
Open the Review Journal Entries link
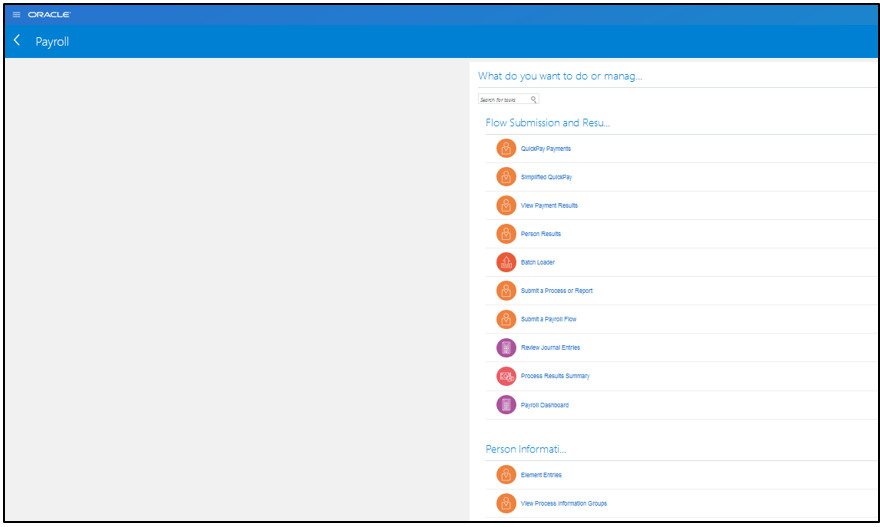coord(550,348)
